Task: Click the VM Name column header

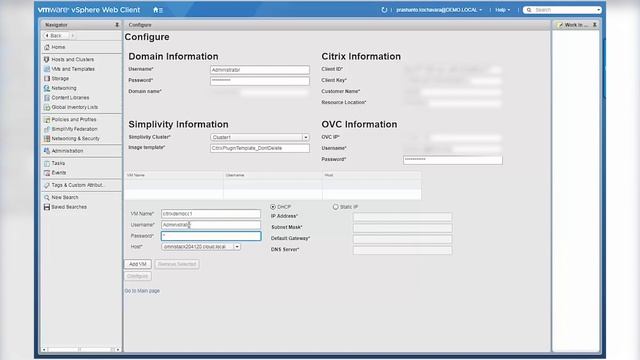Action: pos(174,175)
